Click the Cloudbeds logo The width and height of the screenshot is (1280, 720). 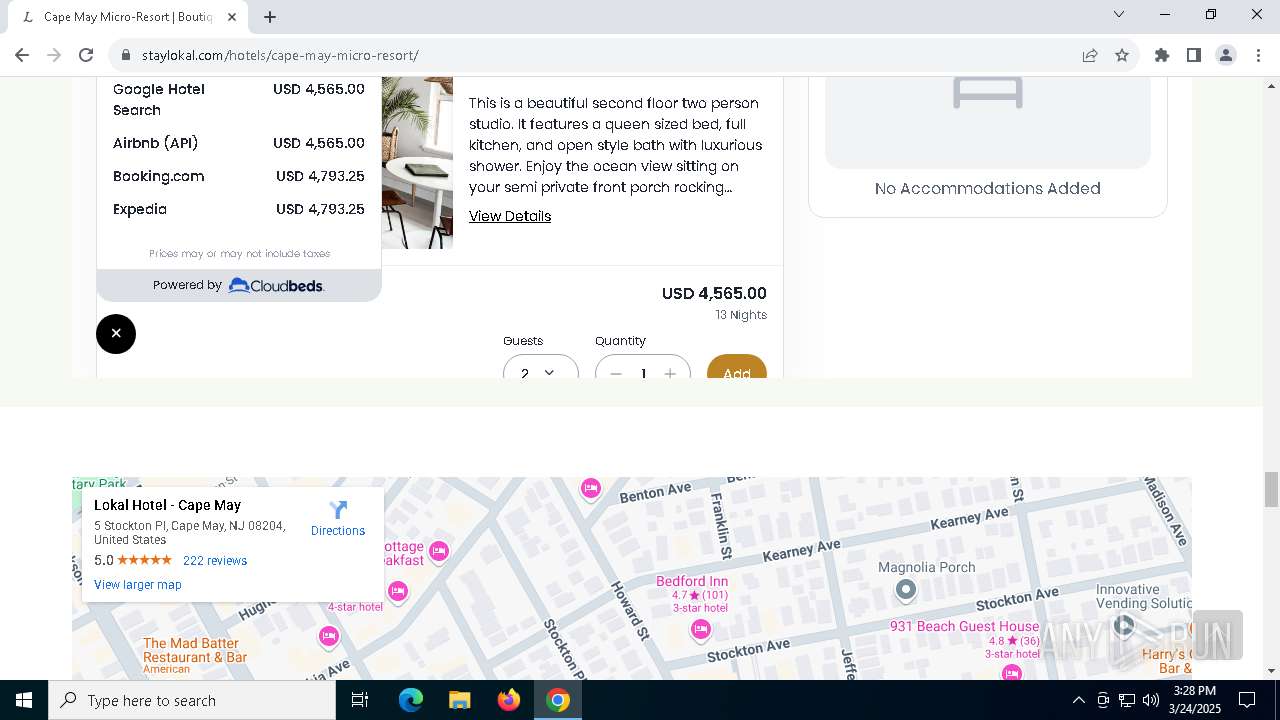276,285
